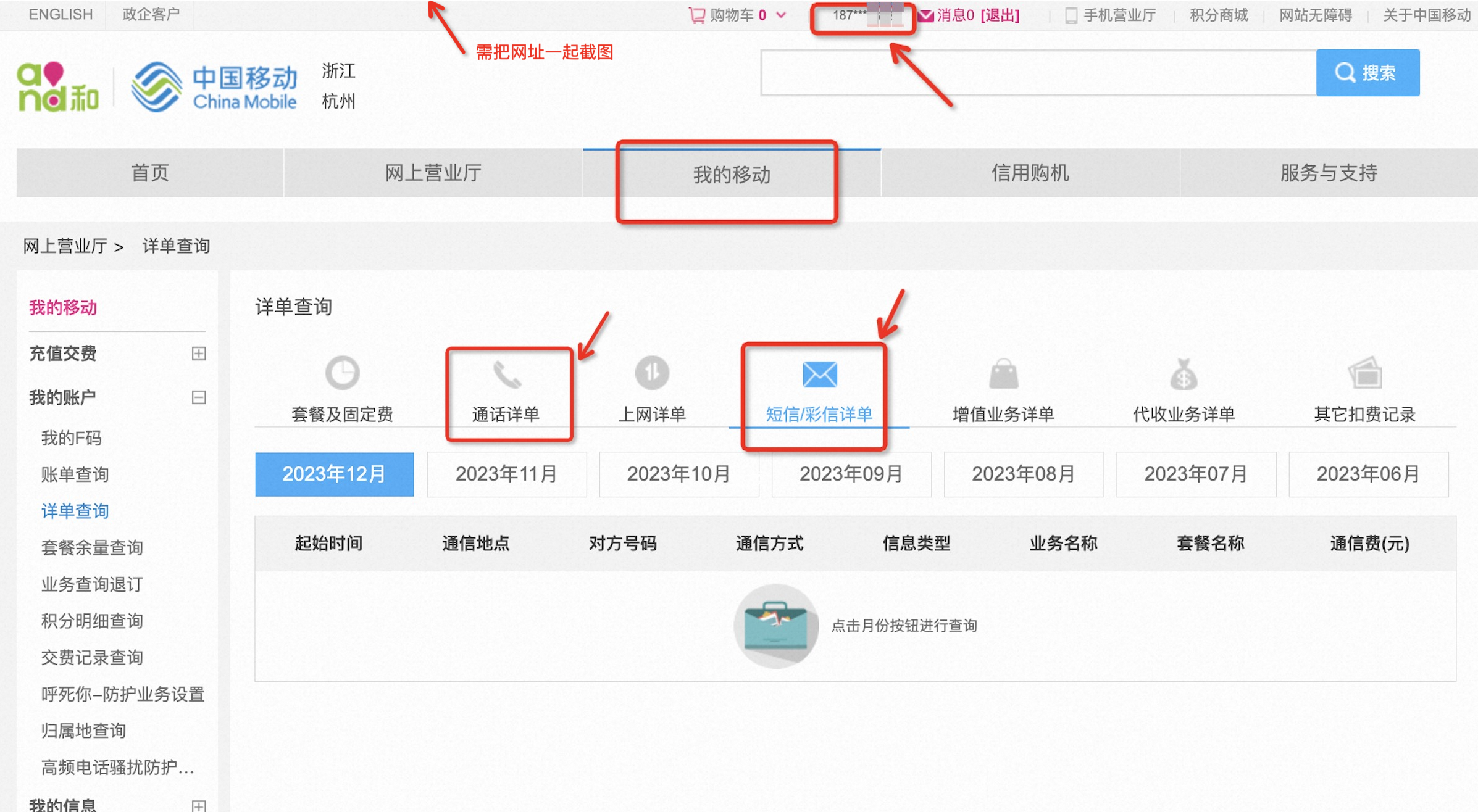Select the 2023年12月 month button
Image resolution: width=1478 pixels, height=812 pixels.
334,474
